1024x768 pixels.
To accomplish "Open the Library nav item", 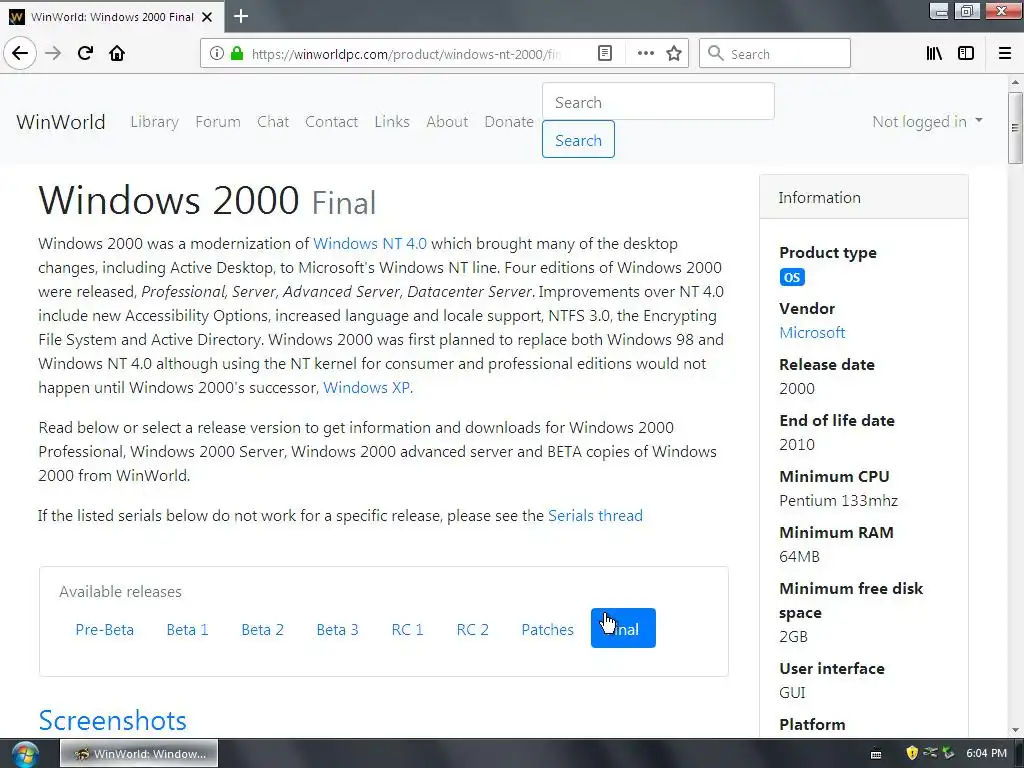I will click(154, 121).
